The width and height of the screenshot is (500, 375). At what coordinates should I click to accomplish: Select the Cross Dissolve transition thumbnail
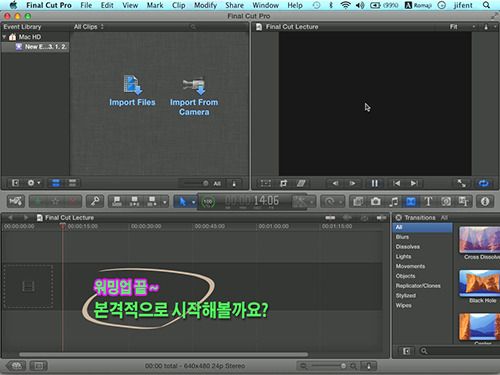479,239
